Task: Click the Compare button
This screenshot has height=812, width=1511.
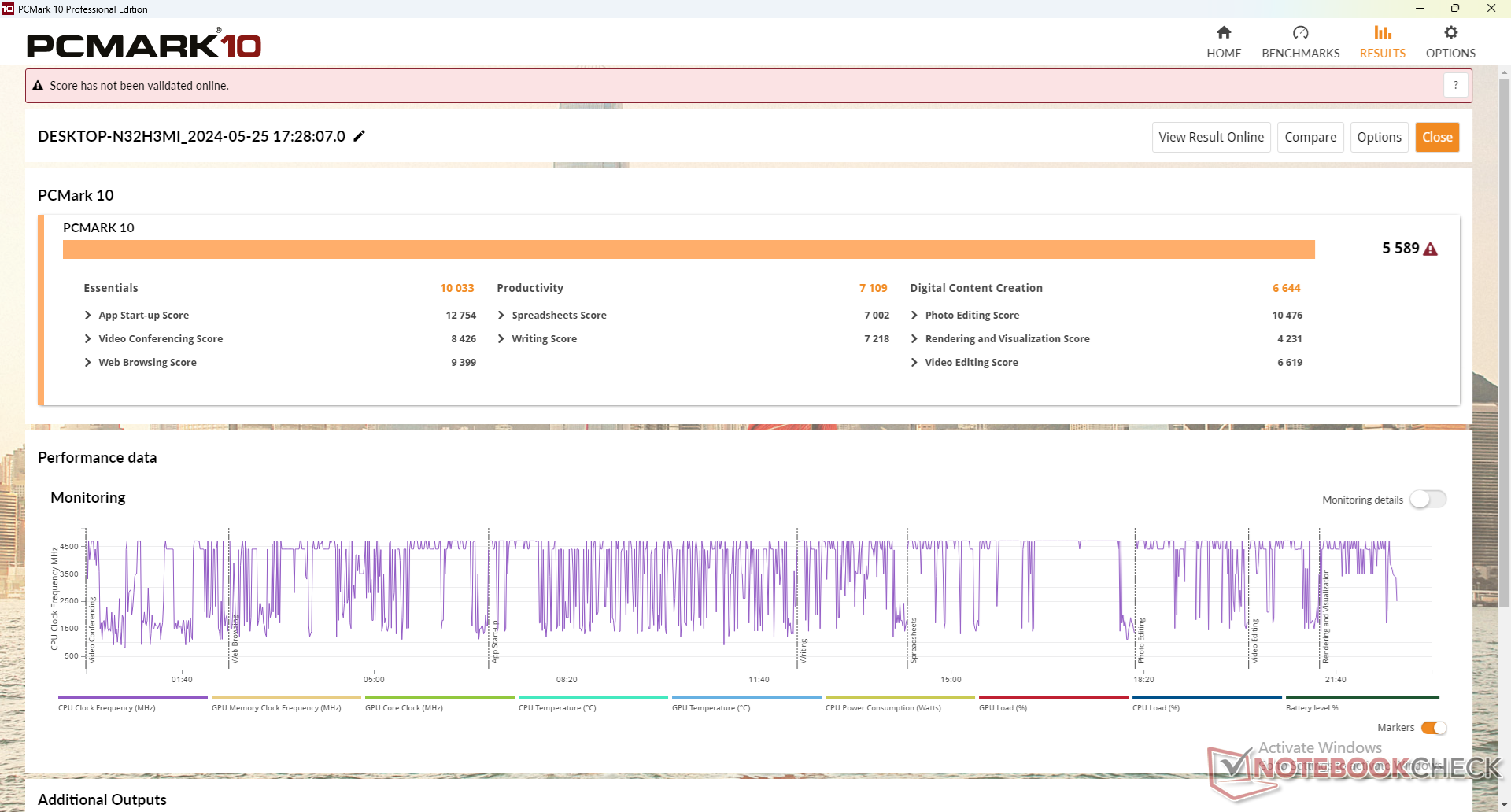Action: (x=1310, y=137)
